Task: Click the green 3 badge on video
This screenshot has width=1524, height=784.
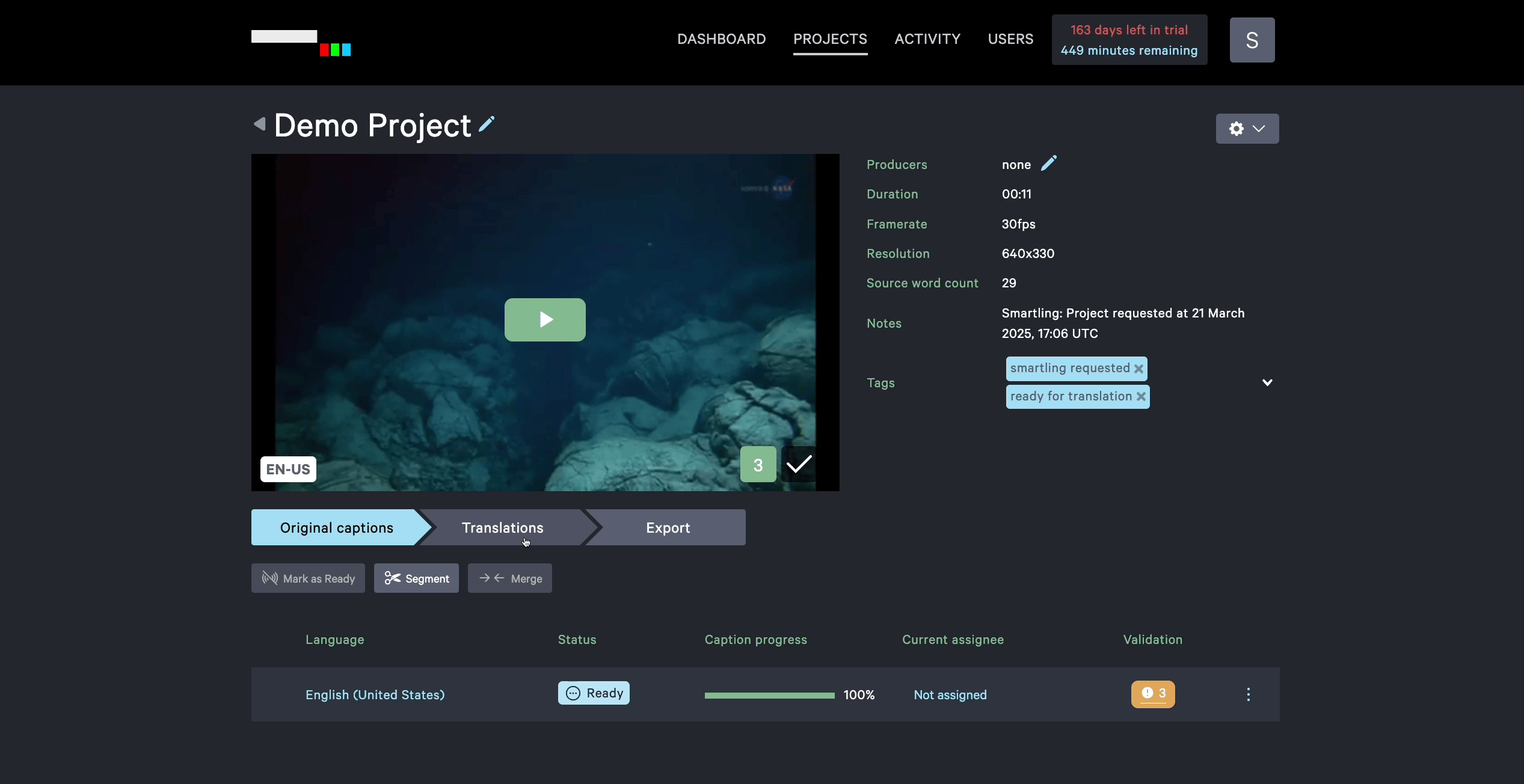Action: 758,464
